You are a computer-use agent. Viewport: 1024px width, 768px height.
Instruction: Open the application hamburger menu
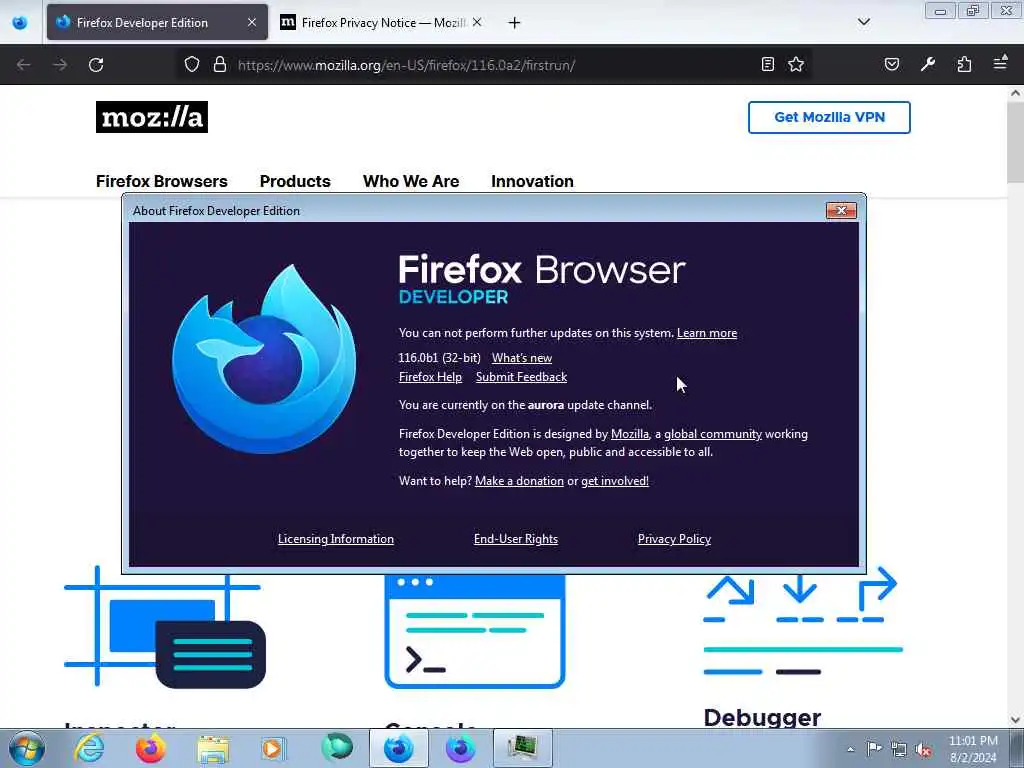1000,63
